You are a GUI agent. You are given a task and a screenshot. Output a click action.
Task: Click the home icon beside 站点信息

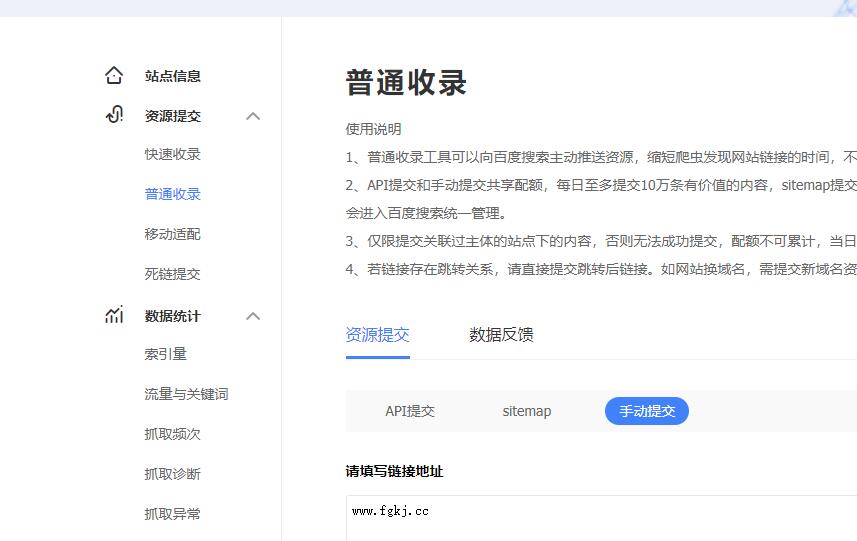(x=114, y=76)
